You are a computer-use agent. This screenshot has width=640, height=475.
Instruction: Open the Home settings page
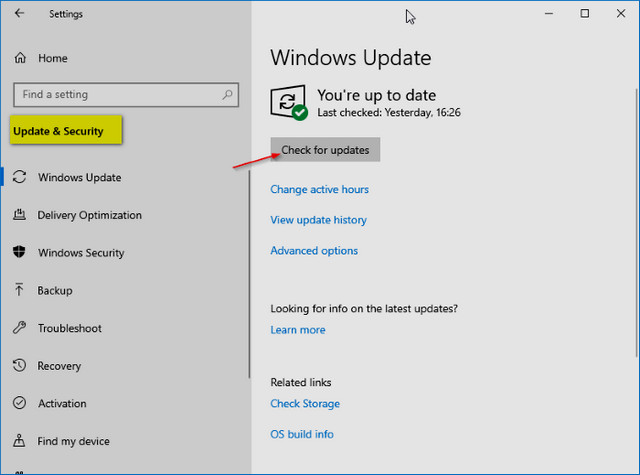pyautogui.click(x=53, y=58)
